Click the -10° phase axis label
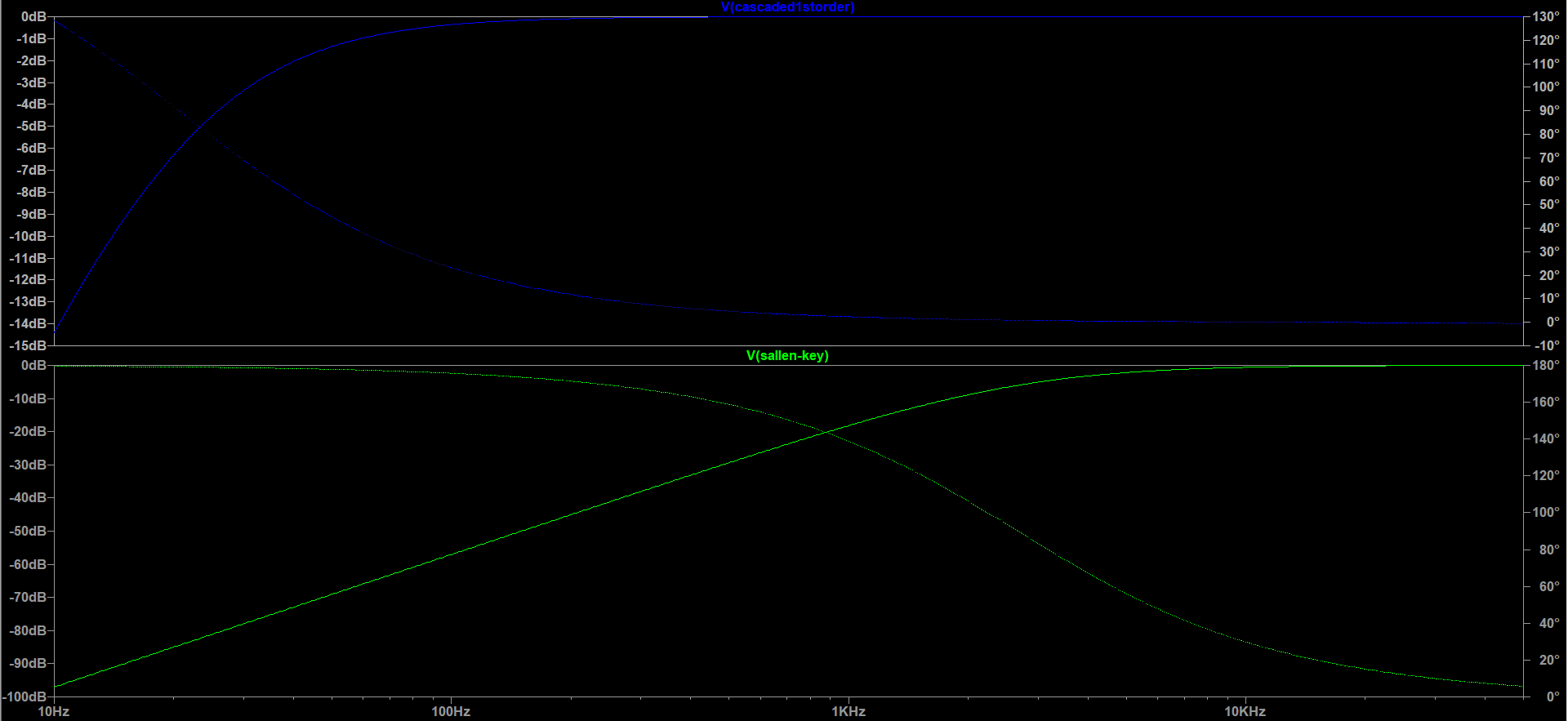Image resolution: width=1568 pixels, height=721 pixels. coord(1547,345)
